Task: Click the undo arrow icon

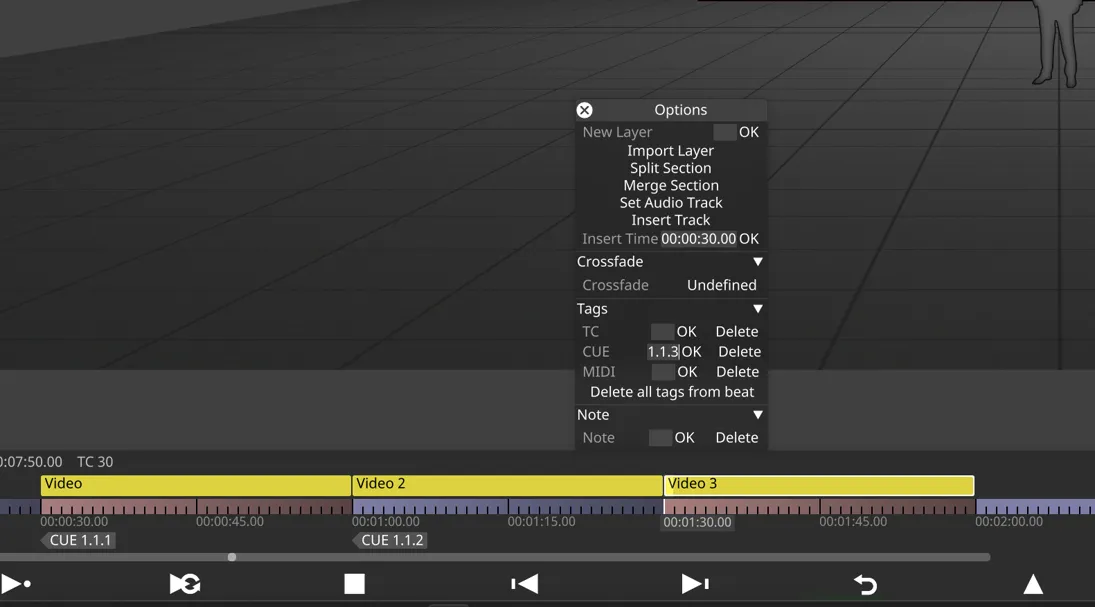Action: click(865, 584)
